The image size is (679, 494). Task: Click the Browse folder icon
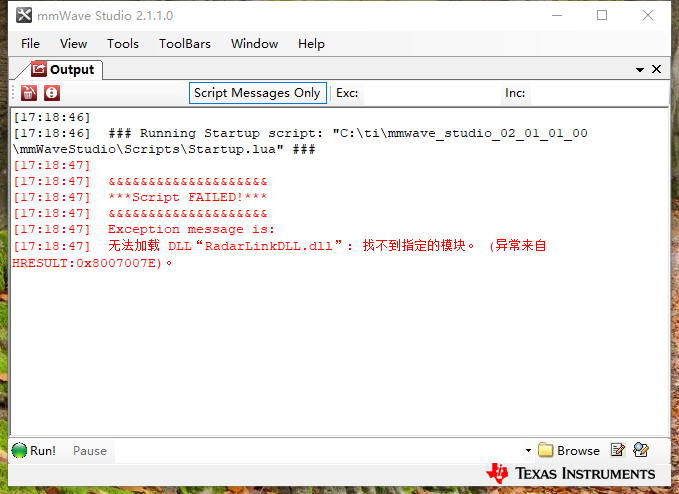(x=546, y=450)
